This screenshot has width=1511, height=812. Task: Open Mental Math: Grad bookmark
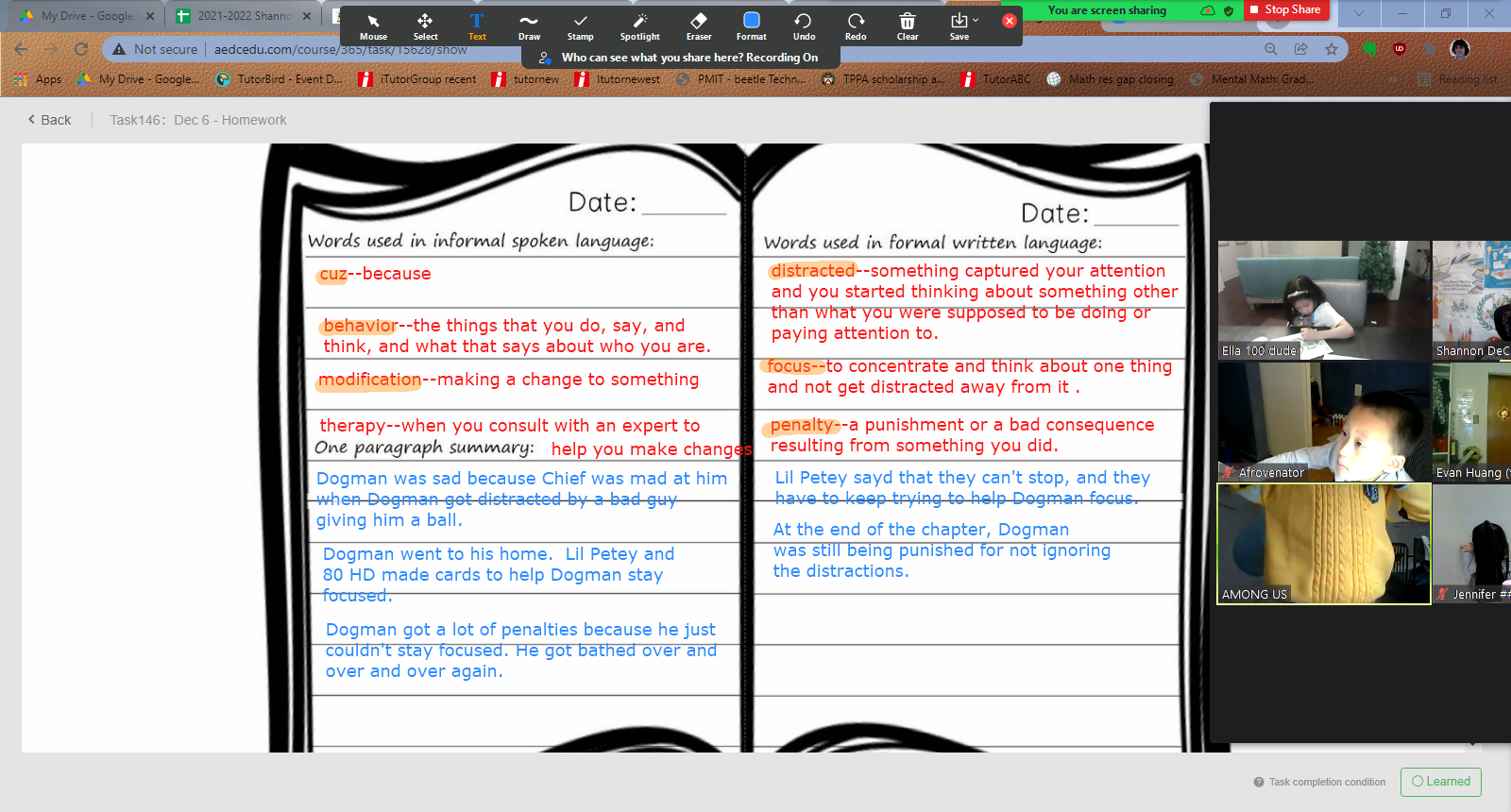pyautogui.click(x=1252, y=79)
